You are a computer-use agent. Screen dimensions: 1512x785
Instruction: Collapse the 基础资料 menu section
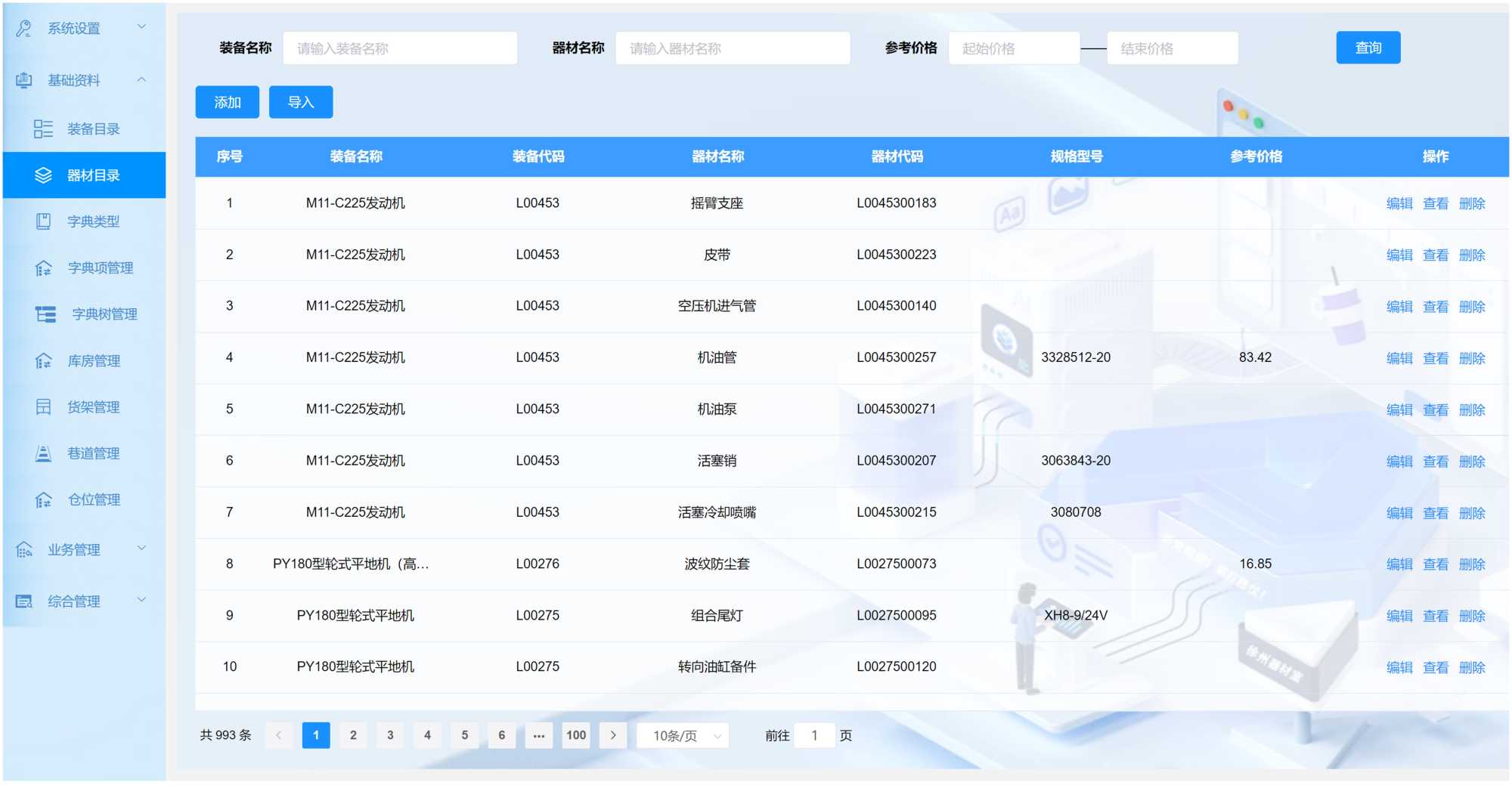[x=141, y=79]
